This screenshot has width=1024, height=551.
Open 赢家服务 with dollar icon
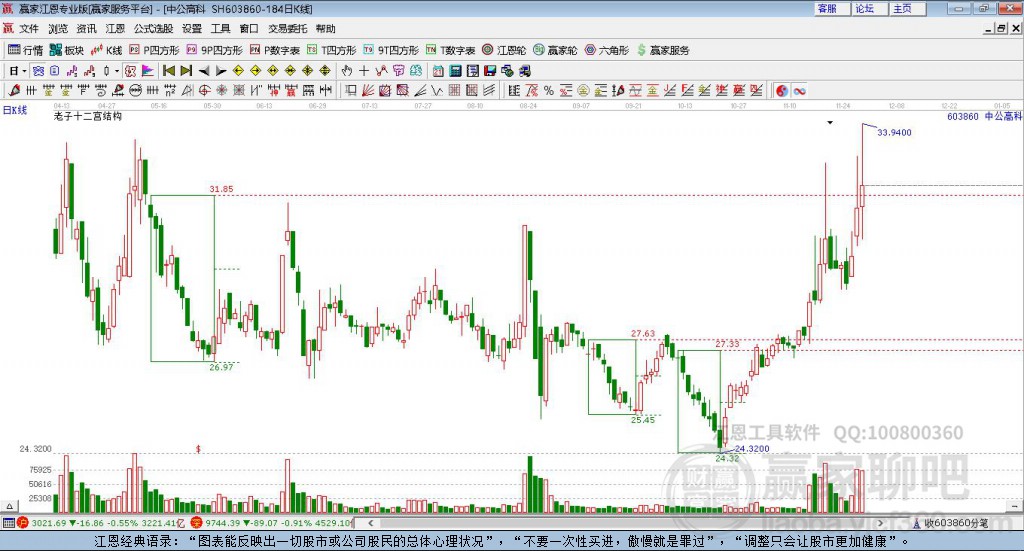pyautogui.click(x=663, y=50)
